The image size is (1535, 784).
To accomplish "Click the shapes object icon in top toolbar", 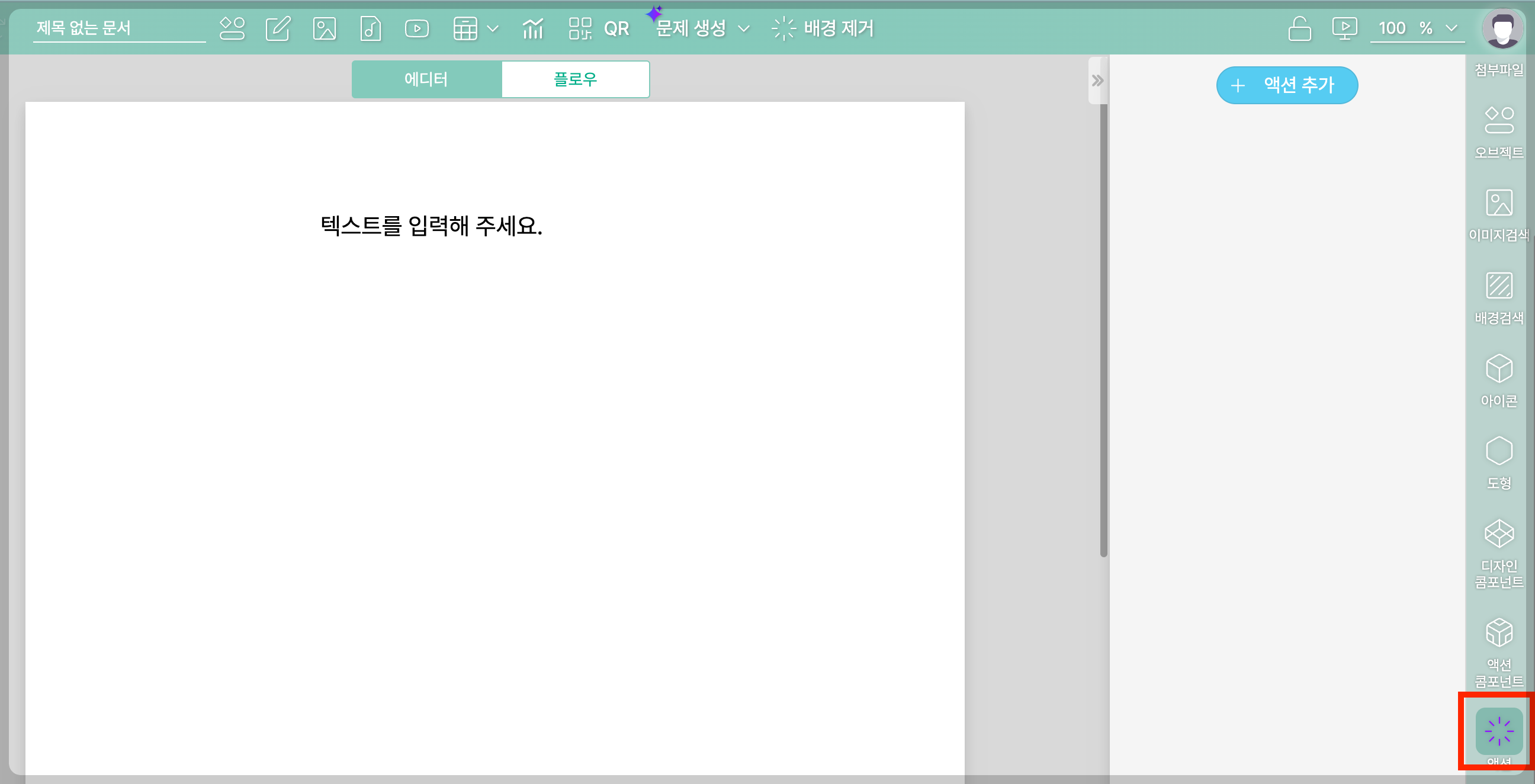I will click(x=232, y=28).
